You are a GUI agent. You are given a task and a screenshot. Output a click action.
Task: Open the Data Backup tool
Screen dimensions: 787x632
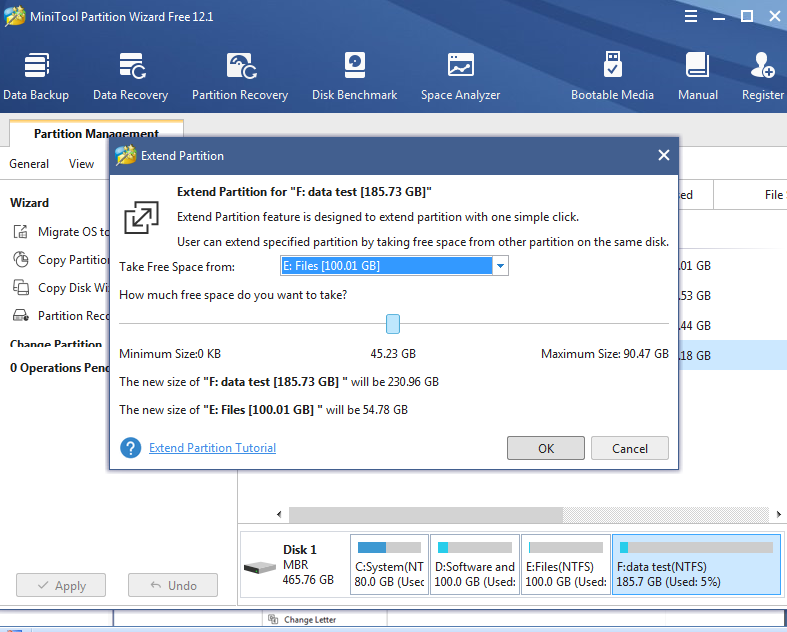[36, 76]
